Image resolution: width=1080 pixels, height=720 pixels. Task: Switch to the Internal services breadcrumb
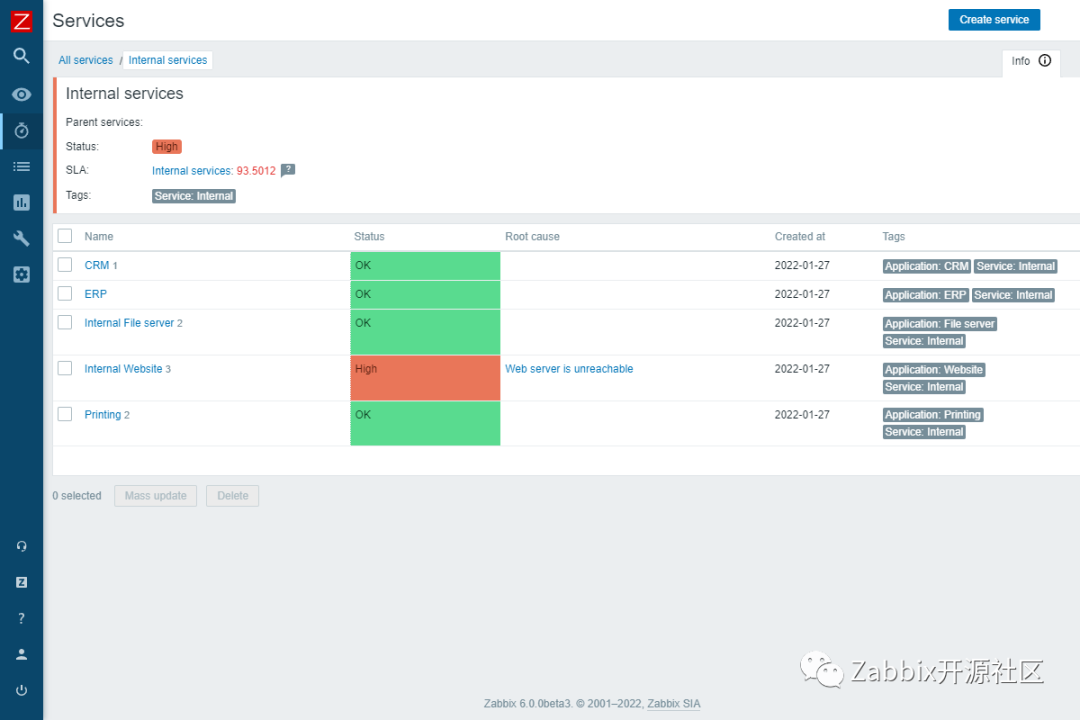tap(167, 60)
